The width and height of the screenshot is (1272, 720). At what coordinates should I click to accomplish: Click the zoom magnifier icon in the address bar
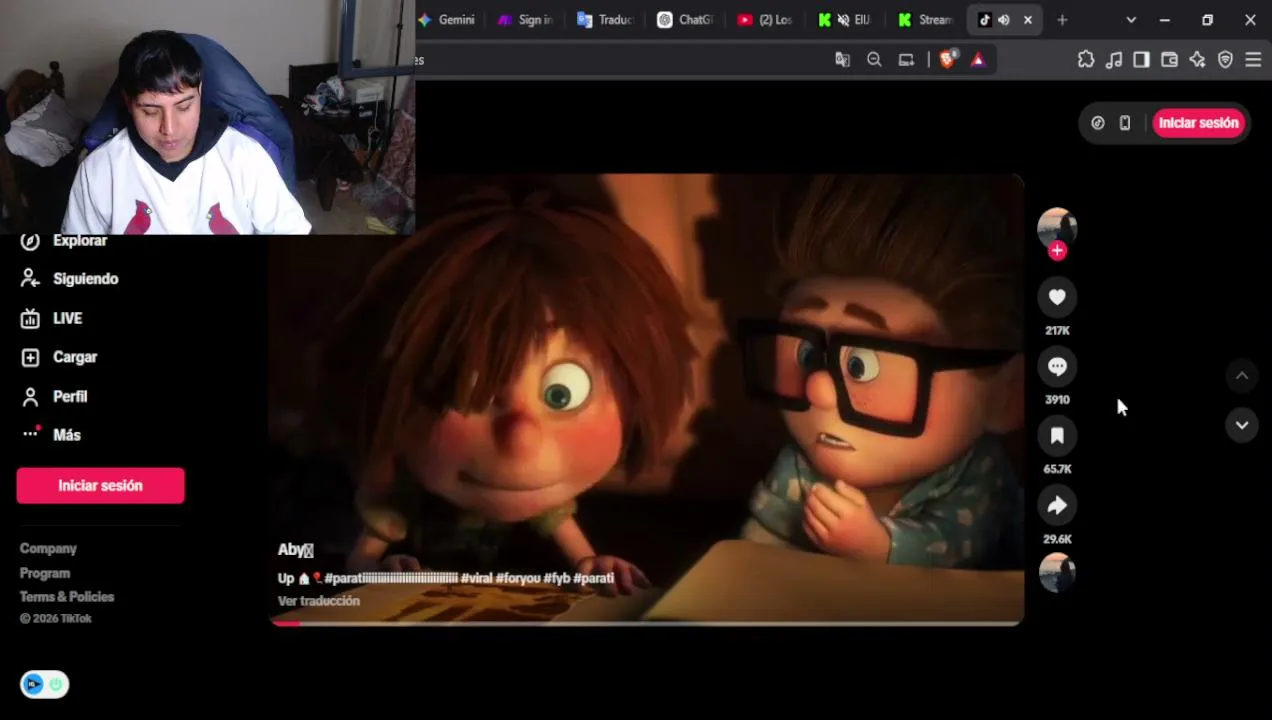[x=874, y=60]
